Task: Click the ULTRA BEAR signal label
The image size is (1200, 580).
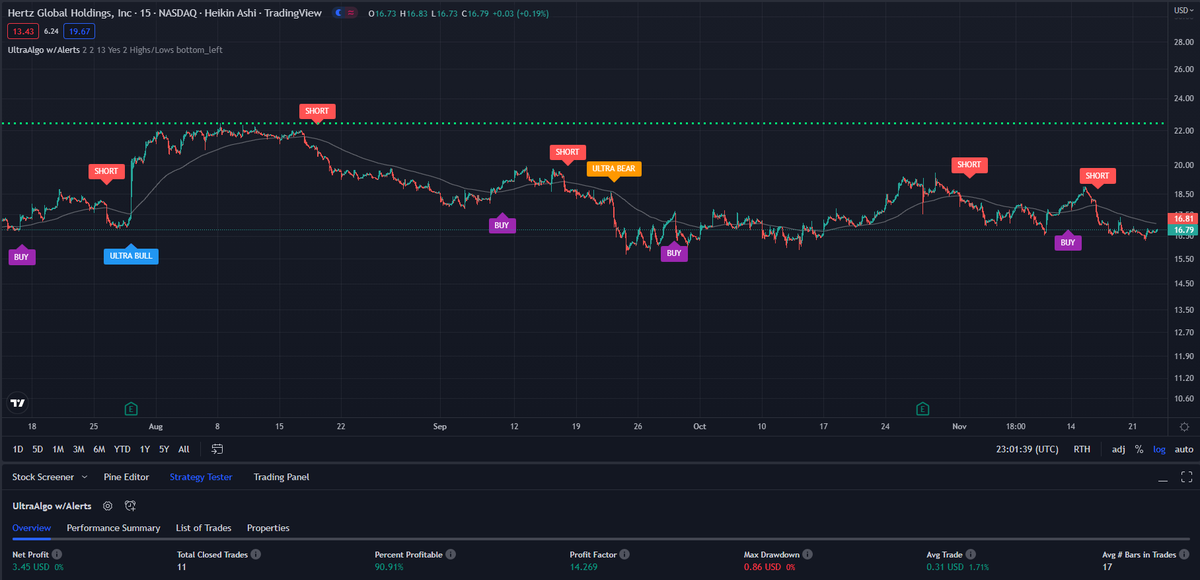Action: [614, 169]
